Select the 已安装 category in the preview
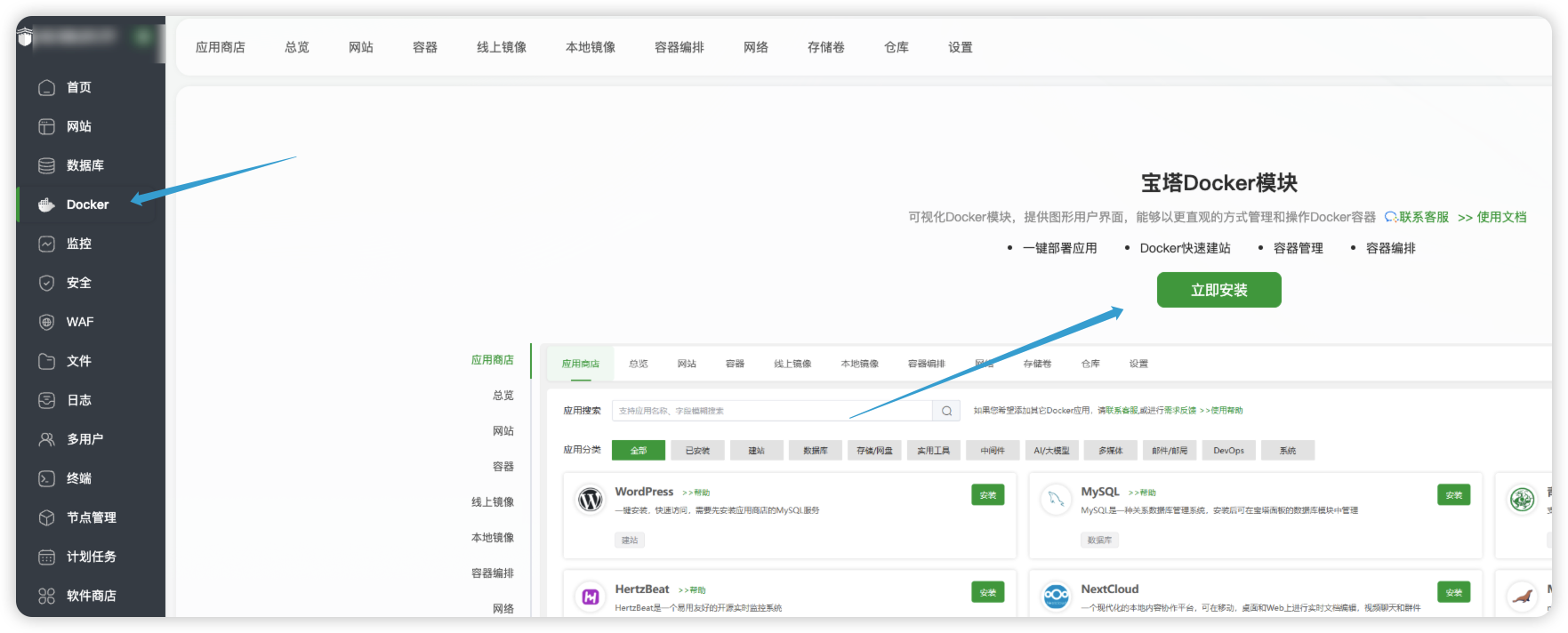This screenshot has width=1568, height=633. tap(697, 451)
